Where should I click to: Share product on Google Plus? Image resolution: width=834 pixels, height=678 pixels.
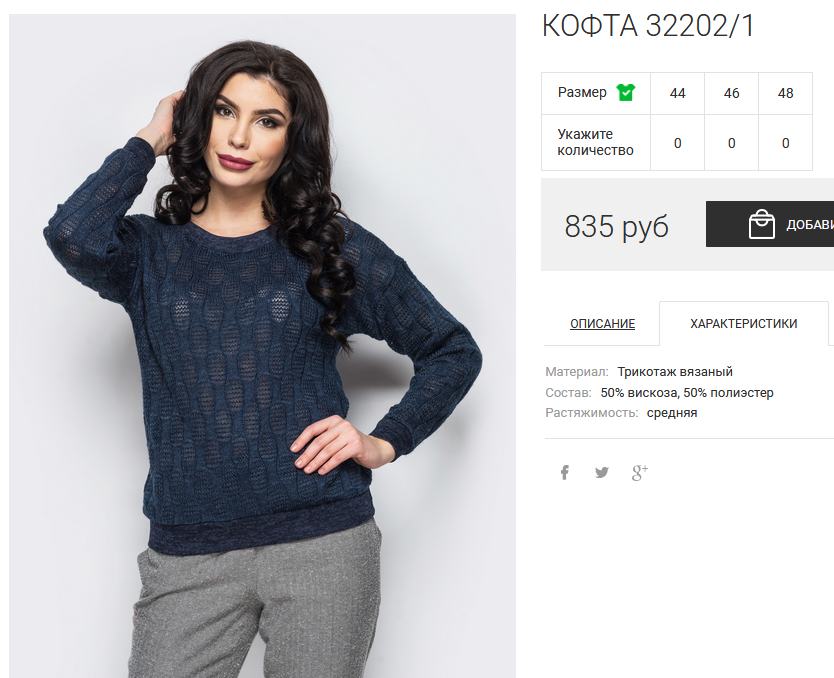coord(639,472)
